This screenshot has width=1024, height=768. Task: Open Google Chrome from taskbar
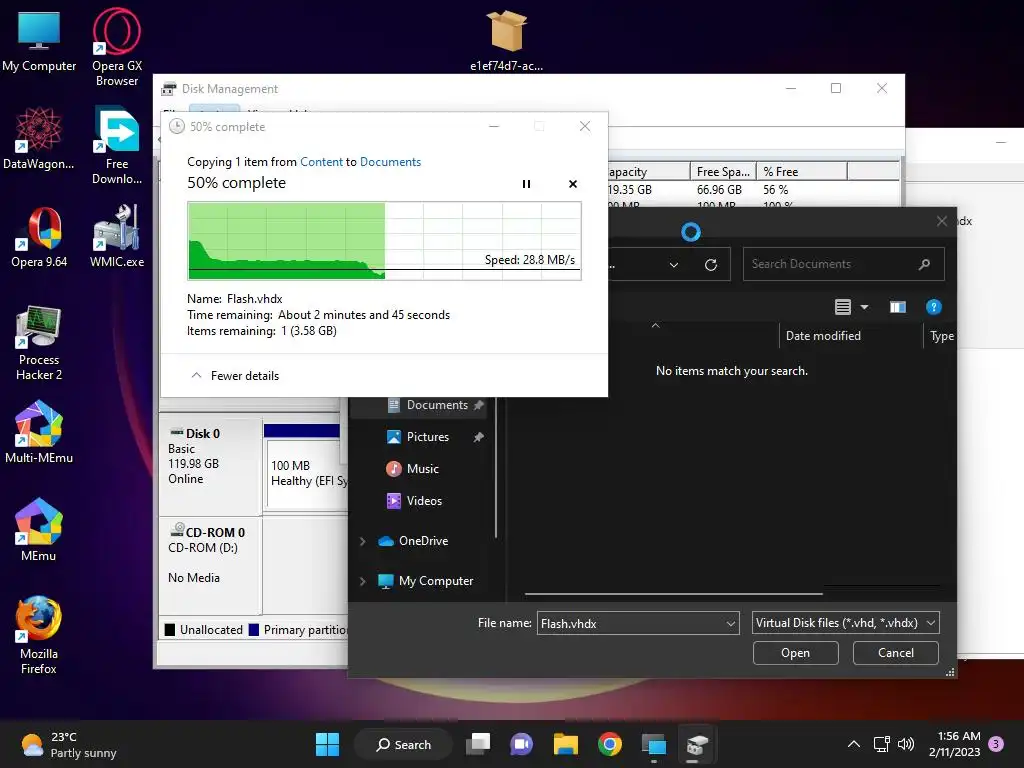tap(609, 744)
